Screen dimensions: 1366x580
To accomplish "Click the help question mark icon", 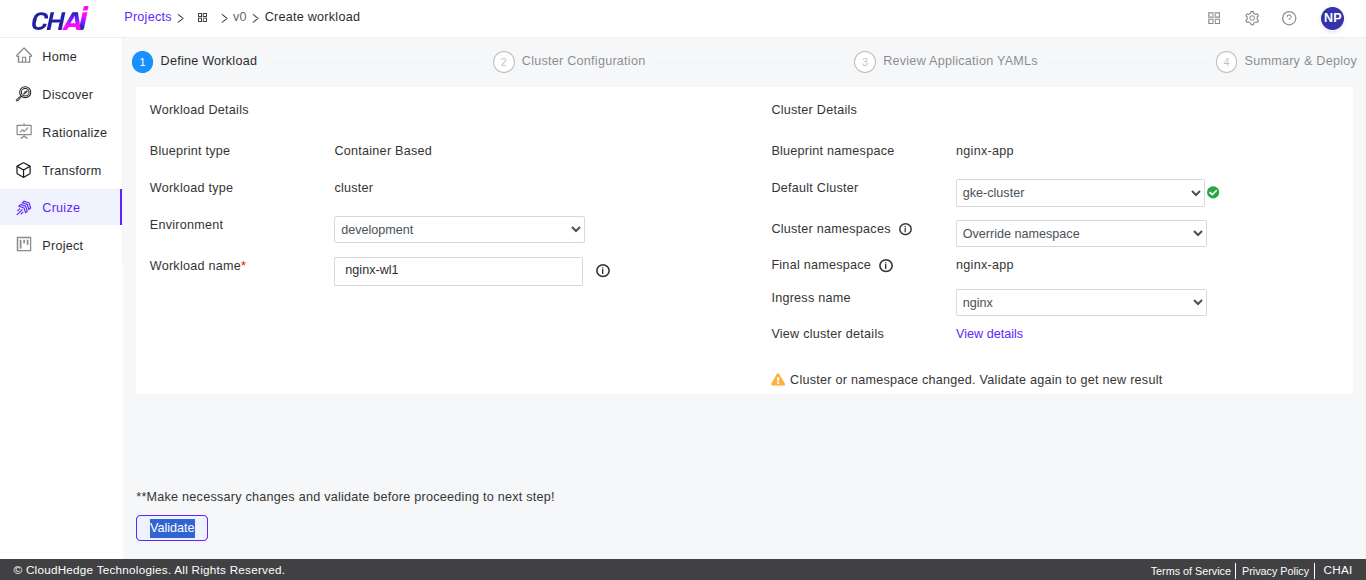I will click(x=1289, y=18).
